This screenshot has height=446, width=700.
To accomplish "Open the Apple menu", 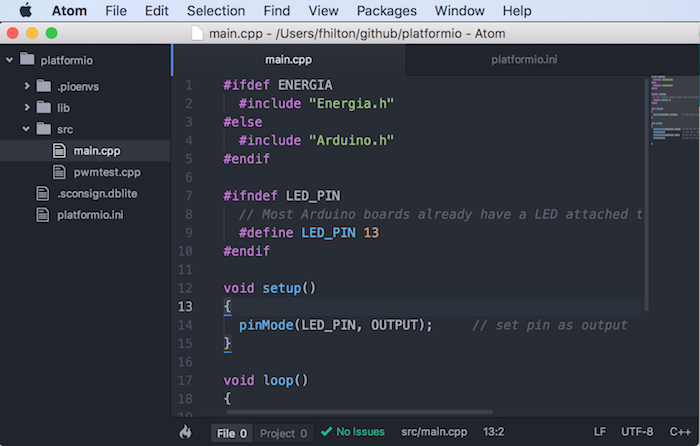I will 26,10.
